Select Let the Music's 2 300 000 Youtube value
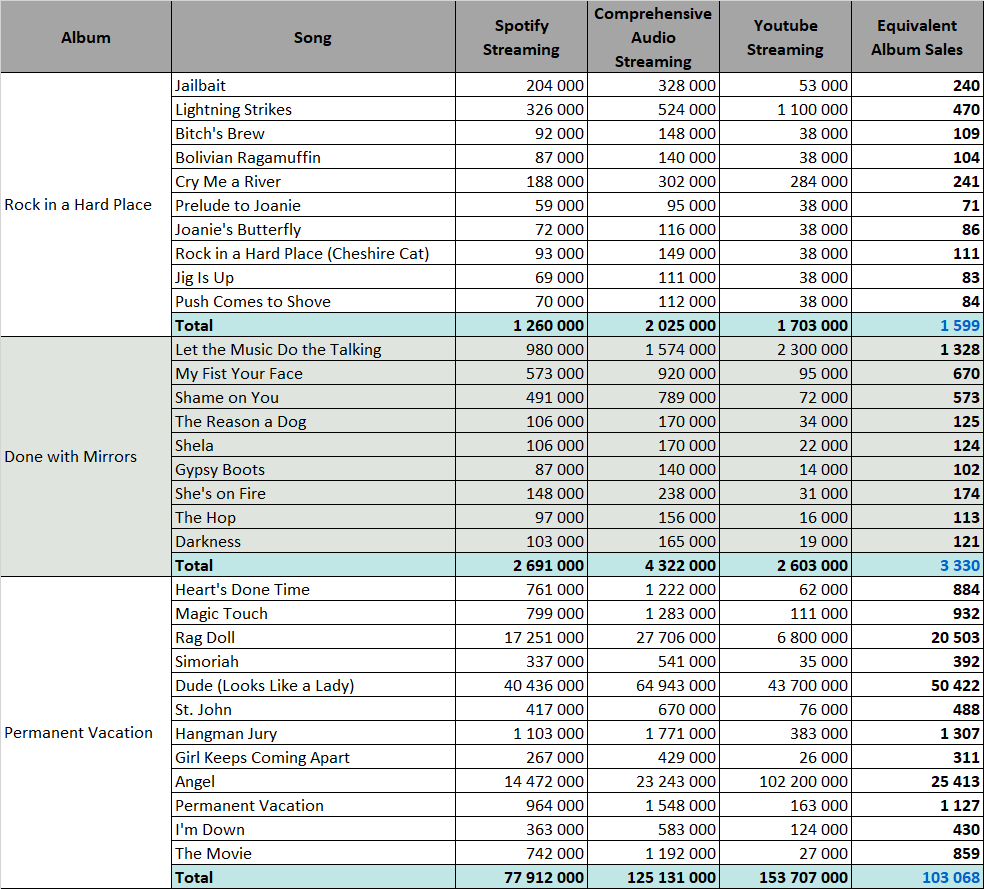This screenshot has height=889, width=984. (785, 349)
